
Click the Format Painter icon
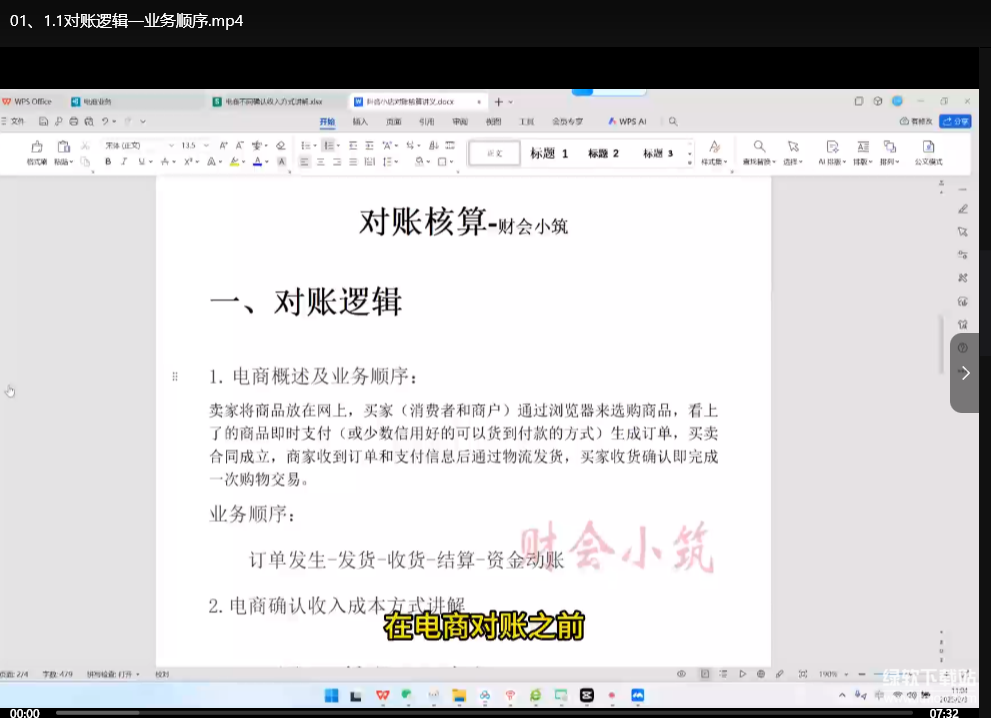pos(36,152)
